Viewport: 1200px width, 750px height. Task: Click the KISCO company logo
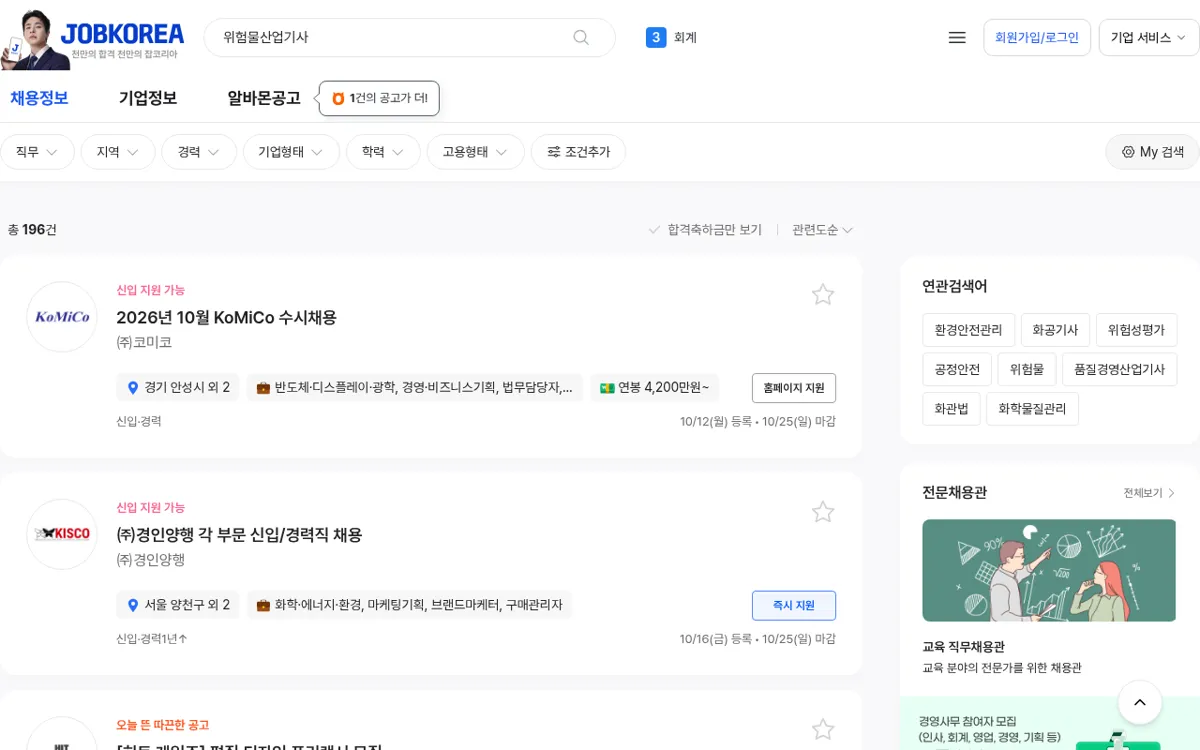tap(62, 534)
